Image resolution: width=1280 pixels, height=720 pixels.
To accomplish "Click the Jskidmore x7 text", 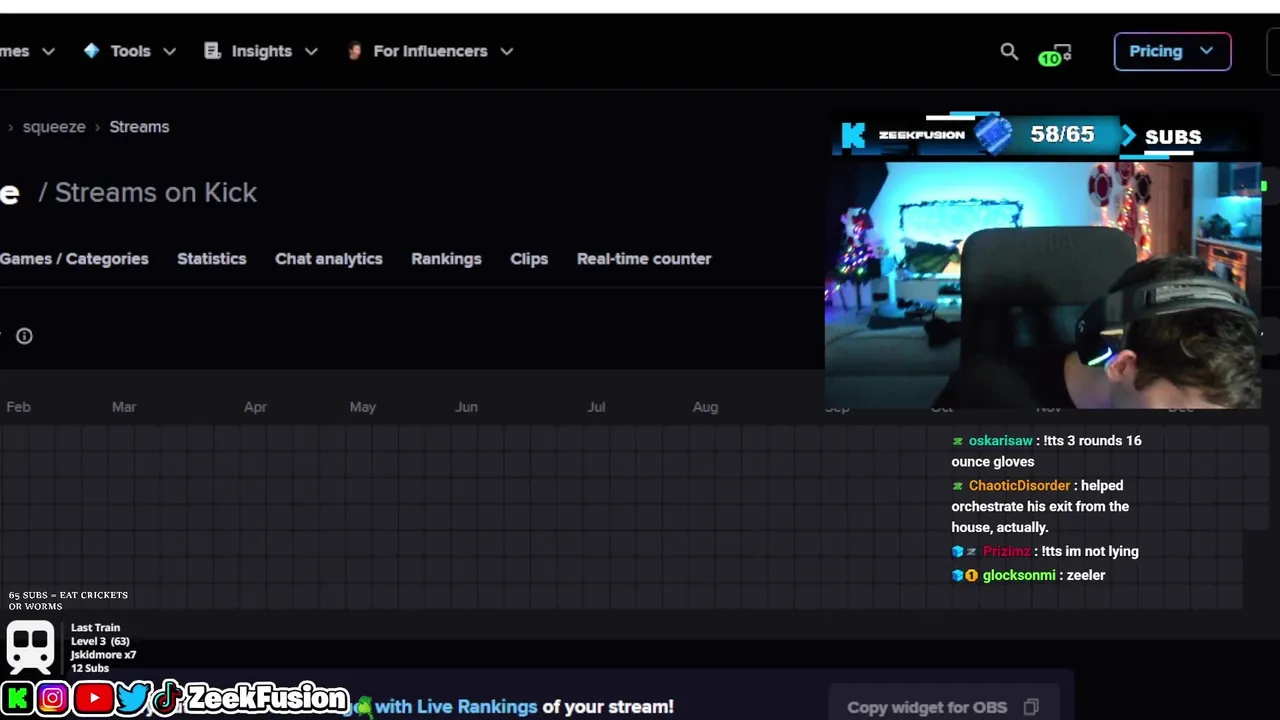I will 103,655.
